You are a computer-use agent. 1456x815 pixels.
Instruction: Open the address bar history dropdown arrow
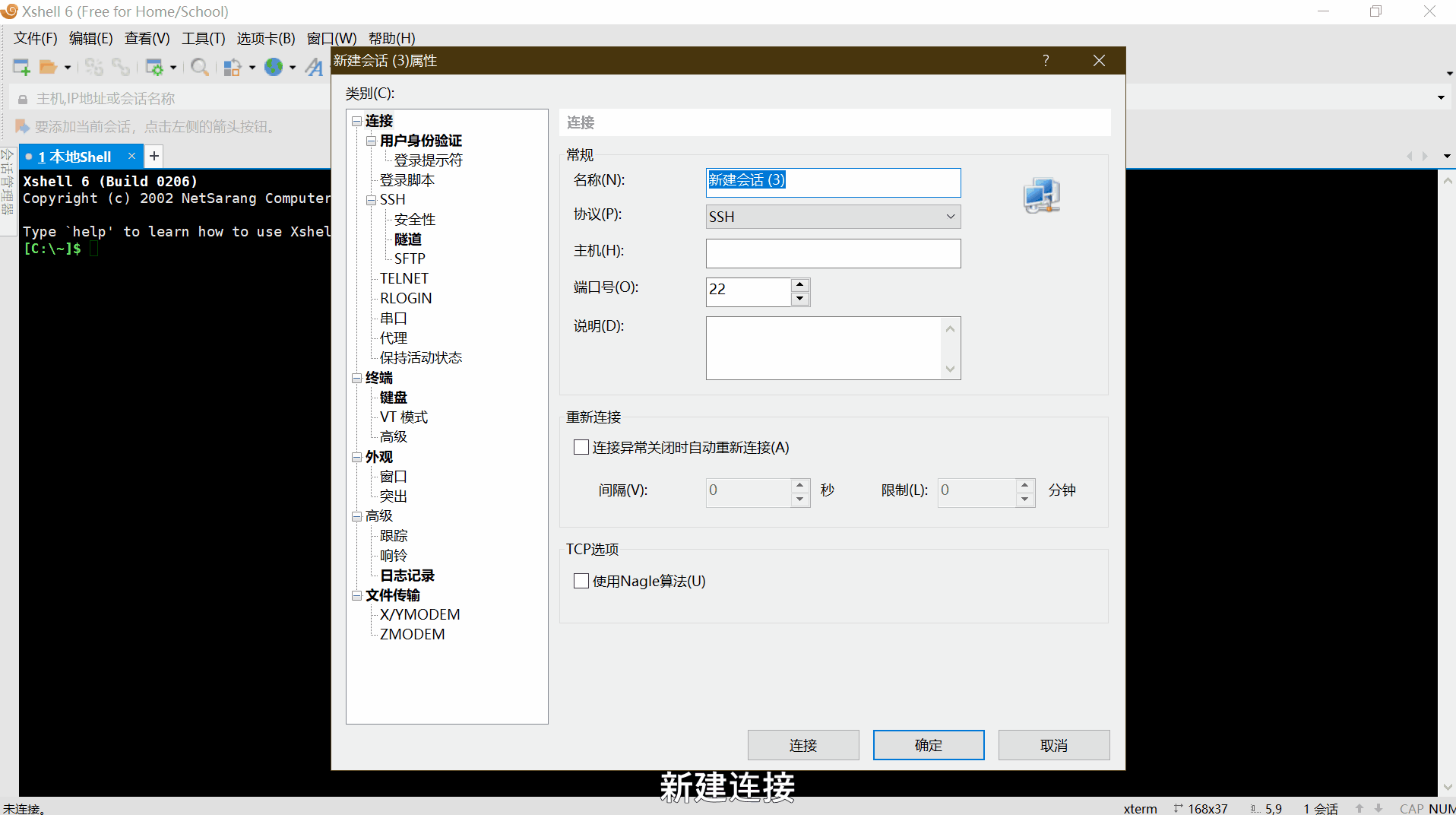[1441, 97]
